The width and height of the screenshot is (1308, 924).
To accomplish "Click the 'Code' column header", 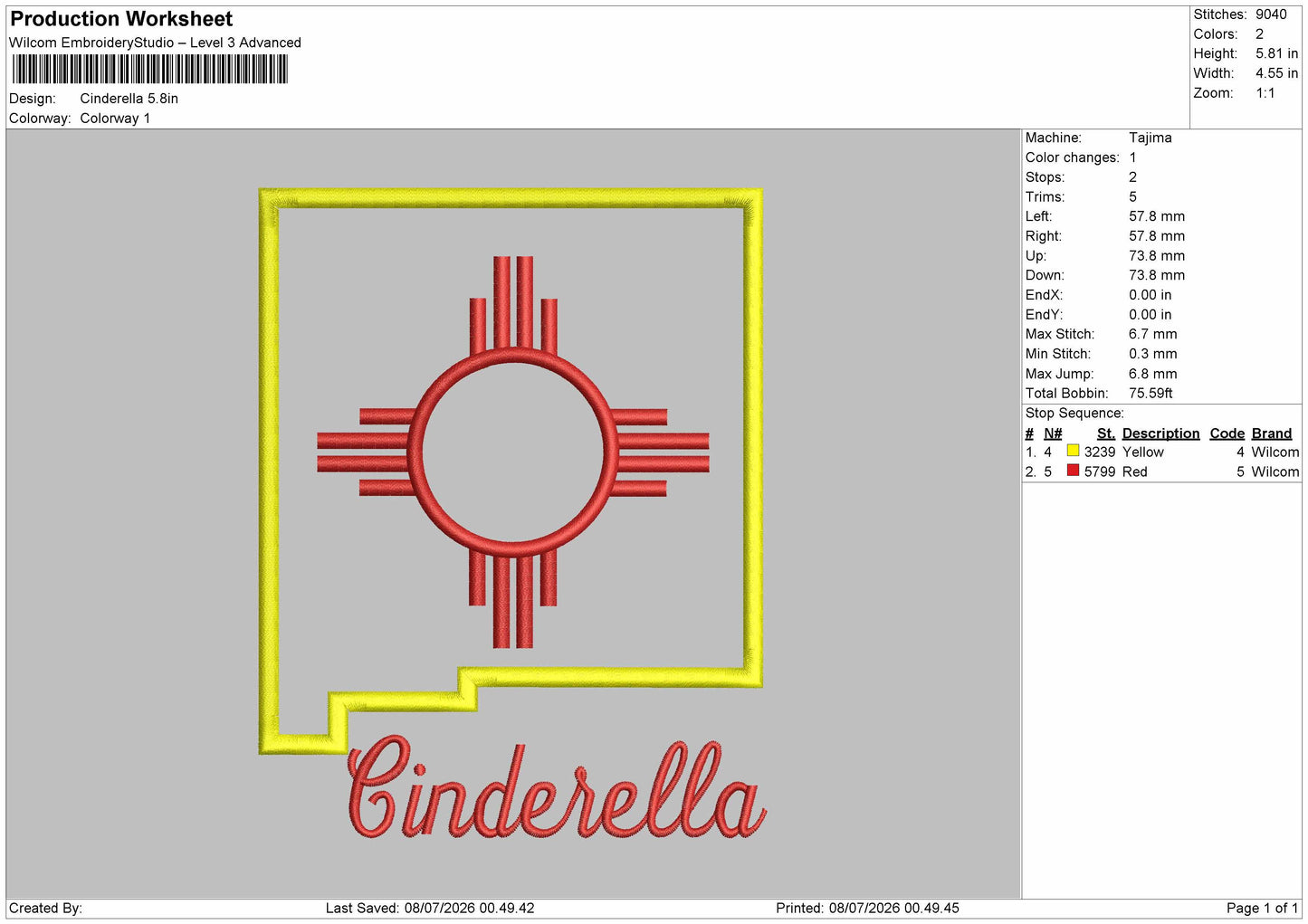I will [1227, 433].
